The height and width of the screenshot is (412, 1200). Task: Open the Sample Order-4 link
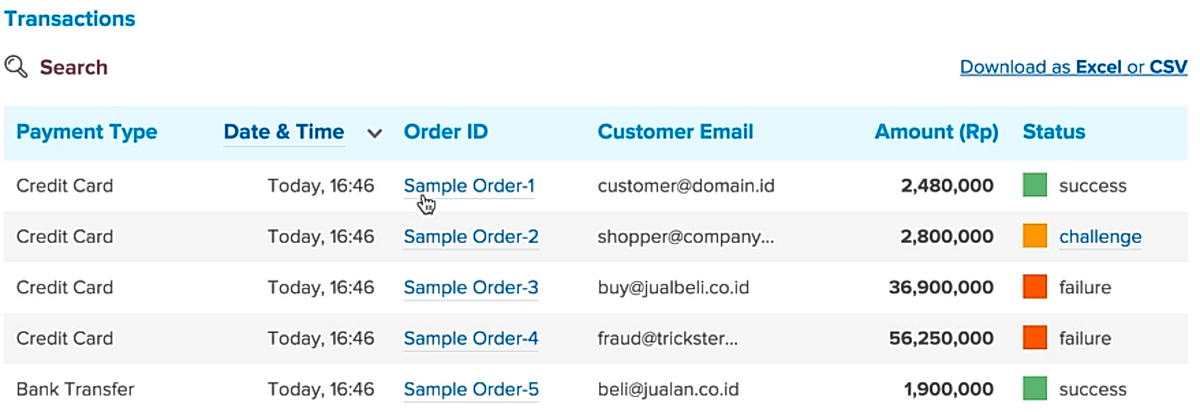(x=471, y=339)
